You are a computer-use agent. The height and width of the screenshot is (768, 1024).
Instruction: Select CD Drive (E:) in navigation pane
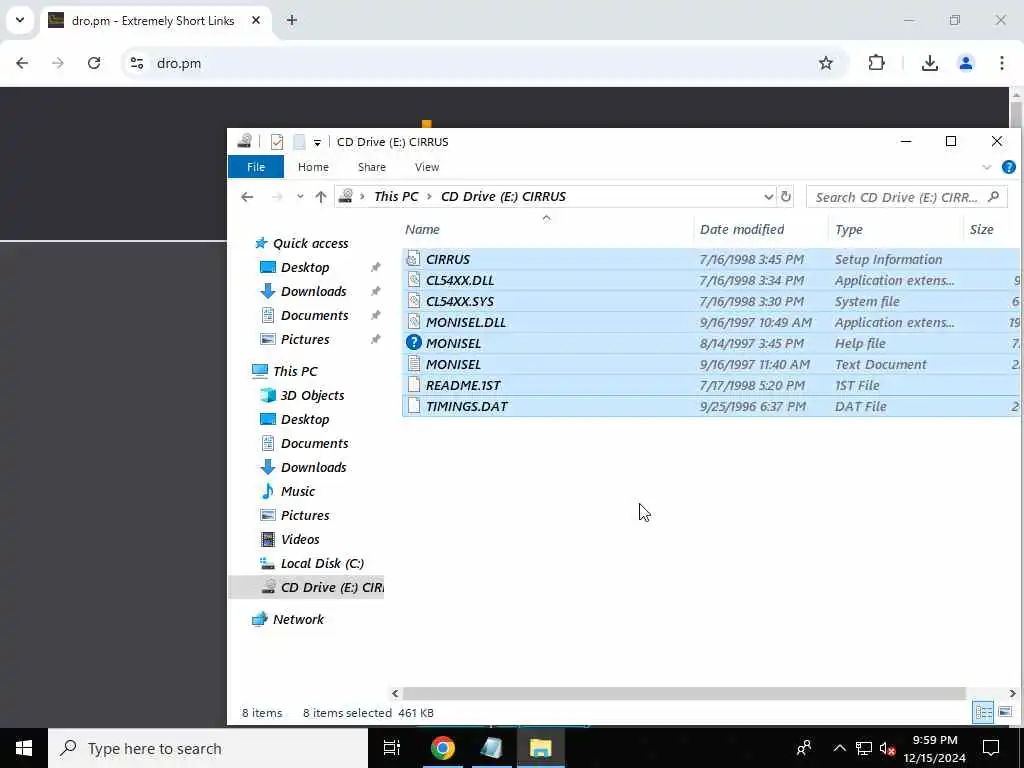click(x=306, y=587)
